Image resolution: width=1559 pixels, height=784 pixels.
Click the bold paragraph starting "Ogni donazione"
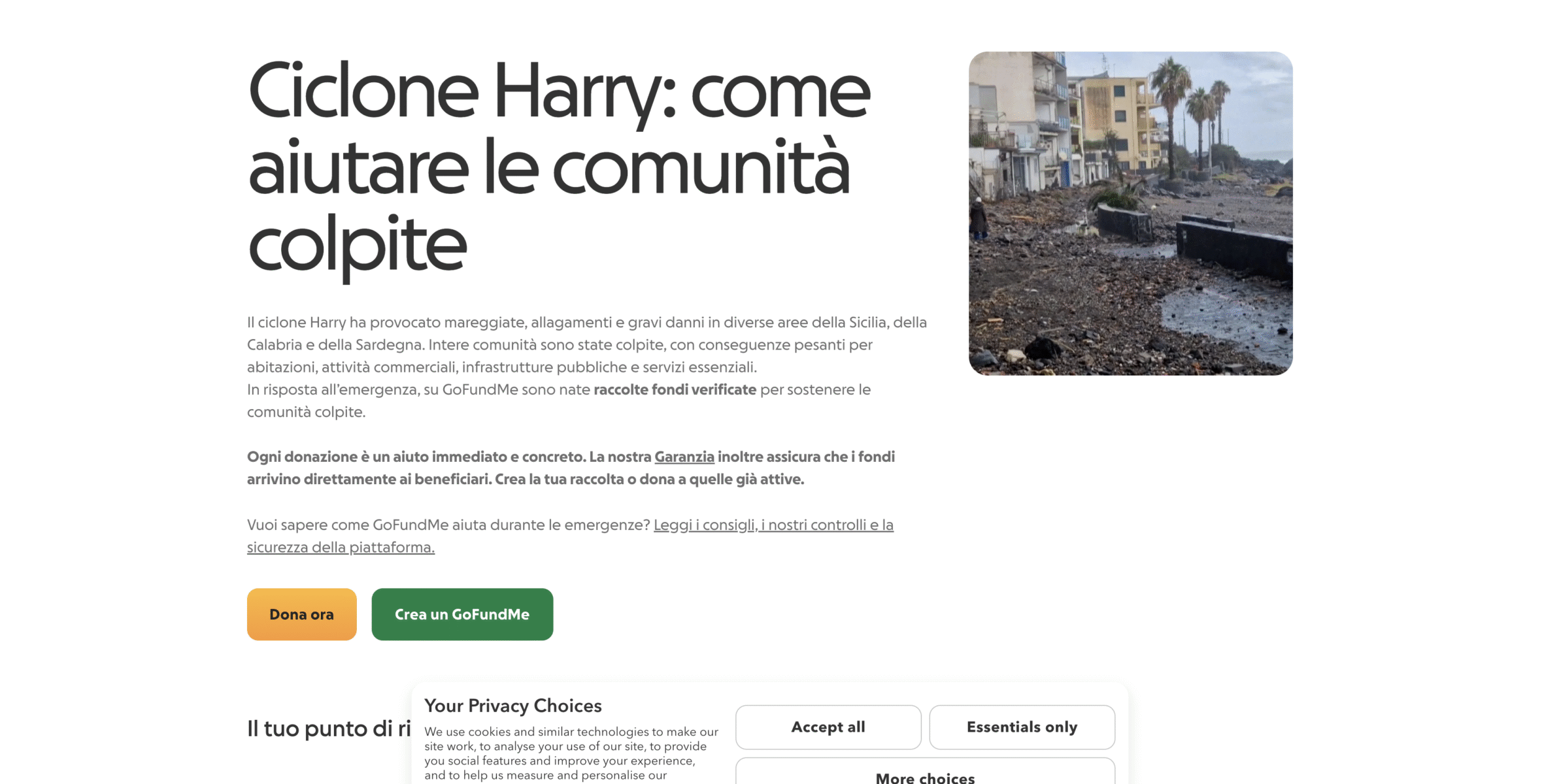point(571,468)
